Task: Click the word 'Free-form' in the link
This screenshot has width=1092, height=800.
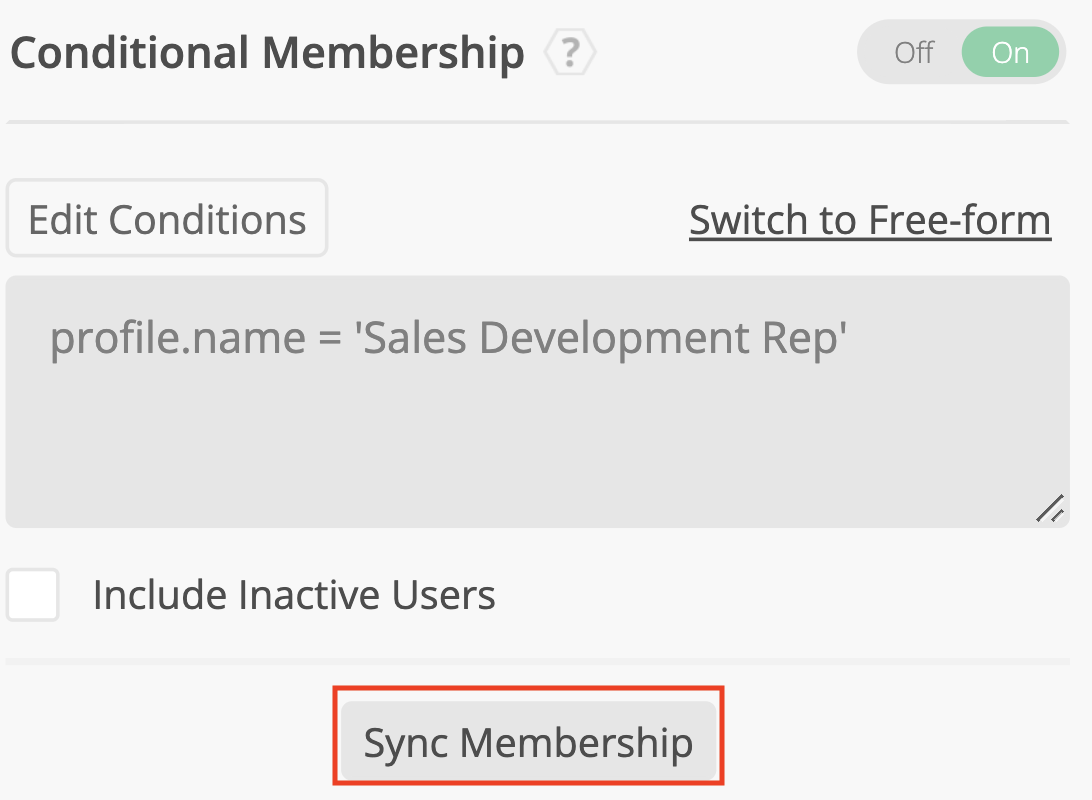Action: tap(959, 219)
